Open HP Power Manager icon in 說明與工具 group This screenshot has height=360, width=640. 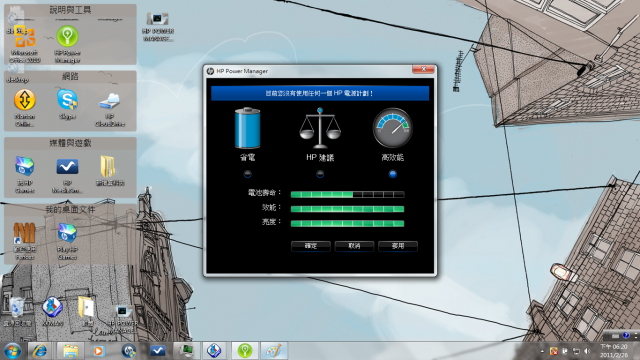tap(67, 44)
